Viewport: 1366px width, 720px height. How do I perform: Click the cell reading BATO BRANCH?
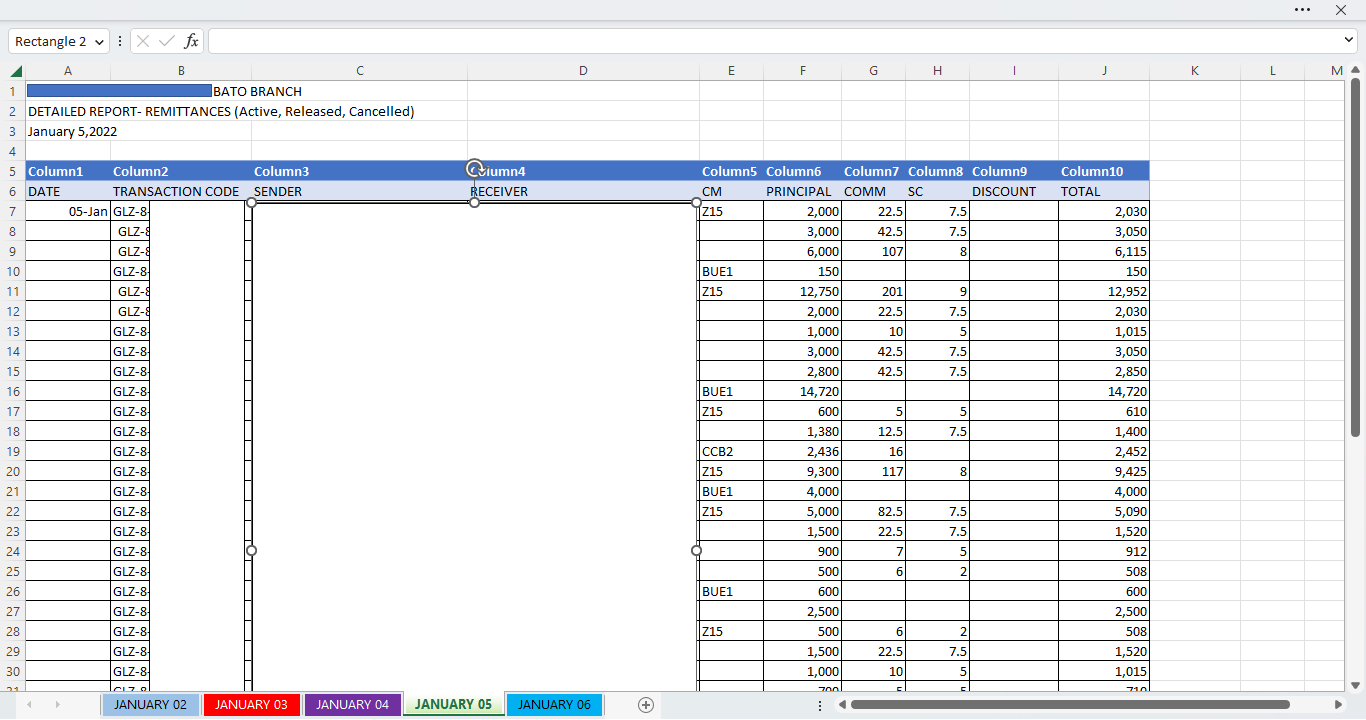click(x=257, y=91)
